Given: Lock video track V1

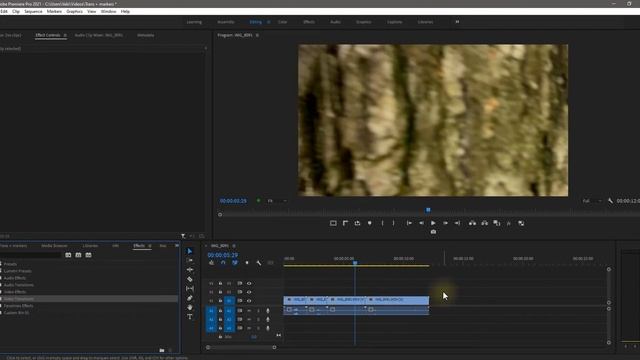Looking at the screenshot, I should coord(220,301).
